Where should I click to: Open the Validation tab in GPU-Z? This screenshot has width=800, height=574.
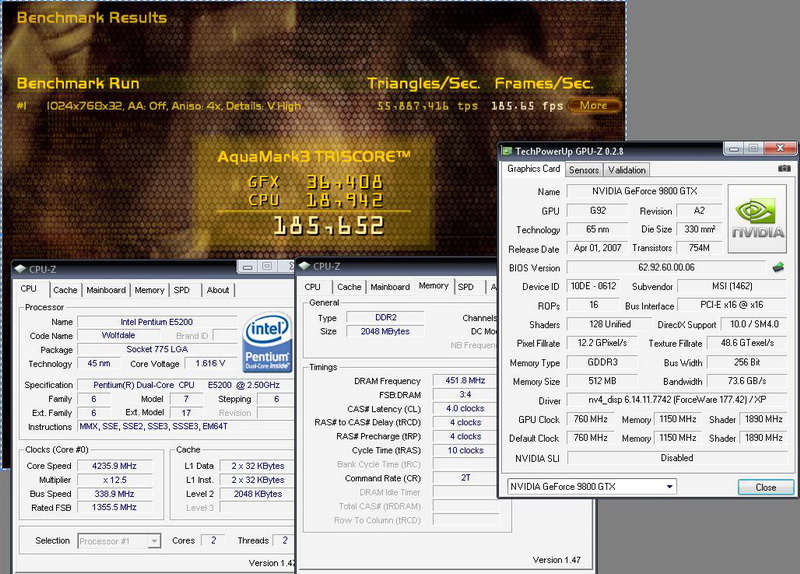click(x=627, y=170)
